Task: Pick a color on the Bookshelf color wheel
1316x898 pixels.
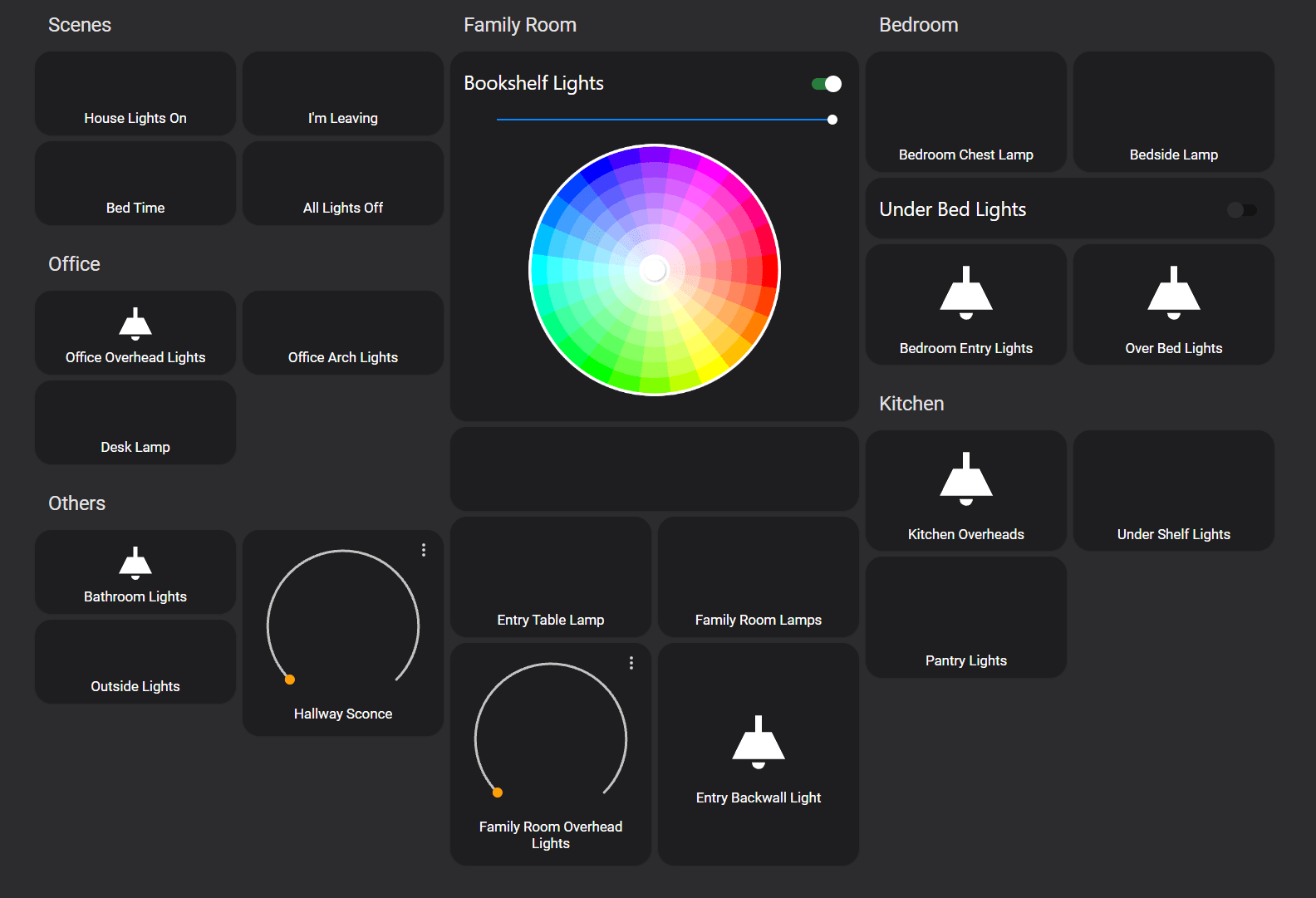Action: tap(655, 270)
